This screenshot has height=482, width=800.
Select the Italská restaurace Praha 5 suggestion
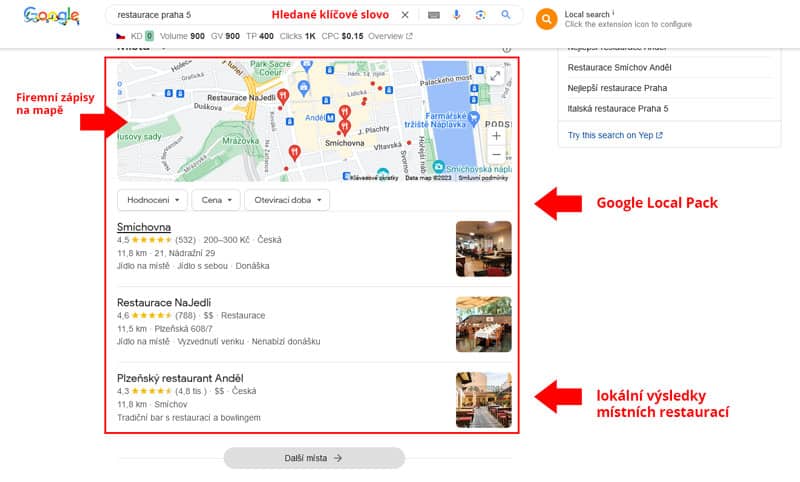pos(618,109)
